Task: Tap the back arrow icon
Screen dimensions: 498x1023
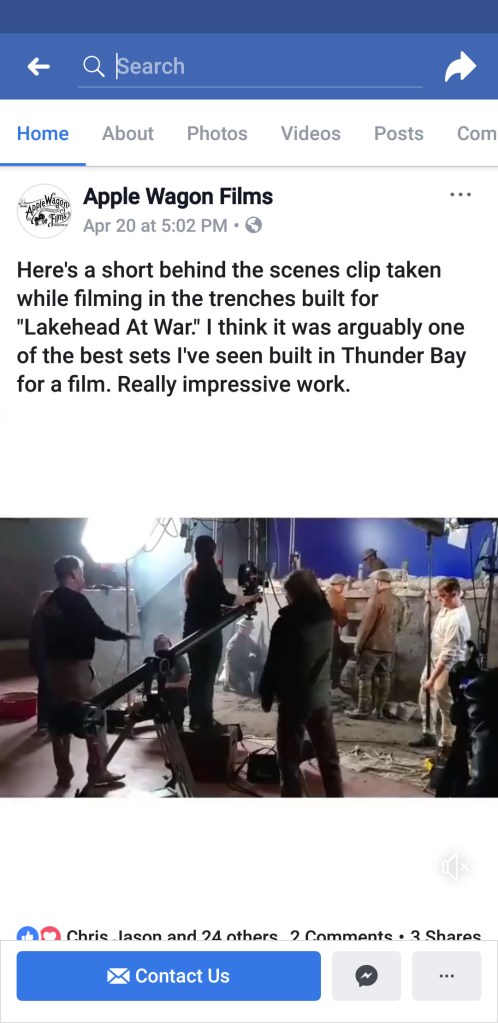Action: point(39,67)
